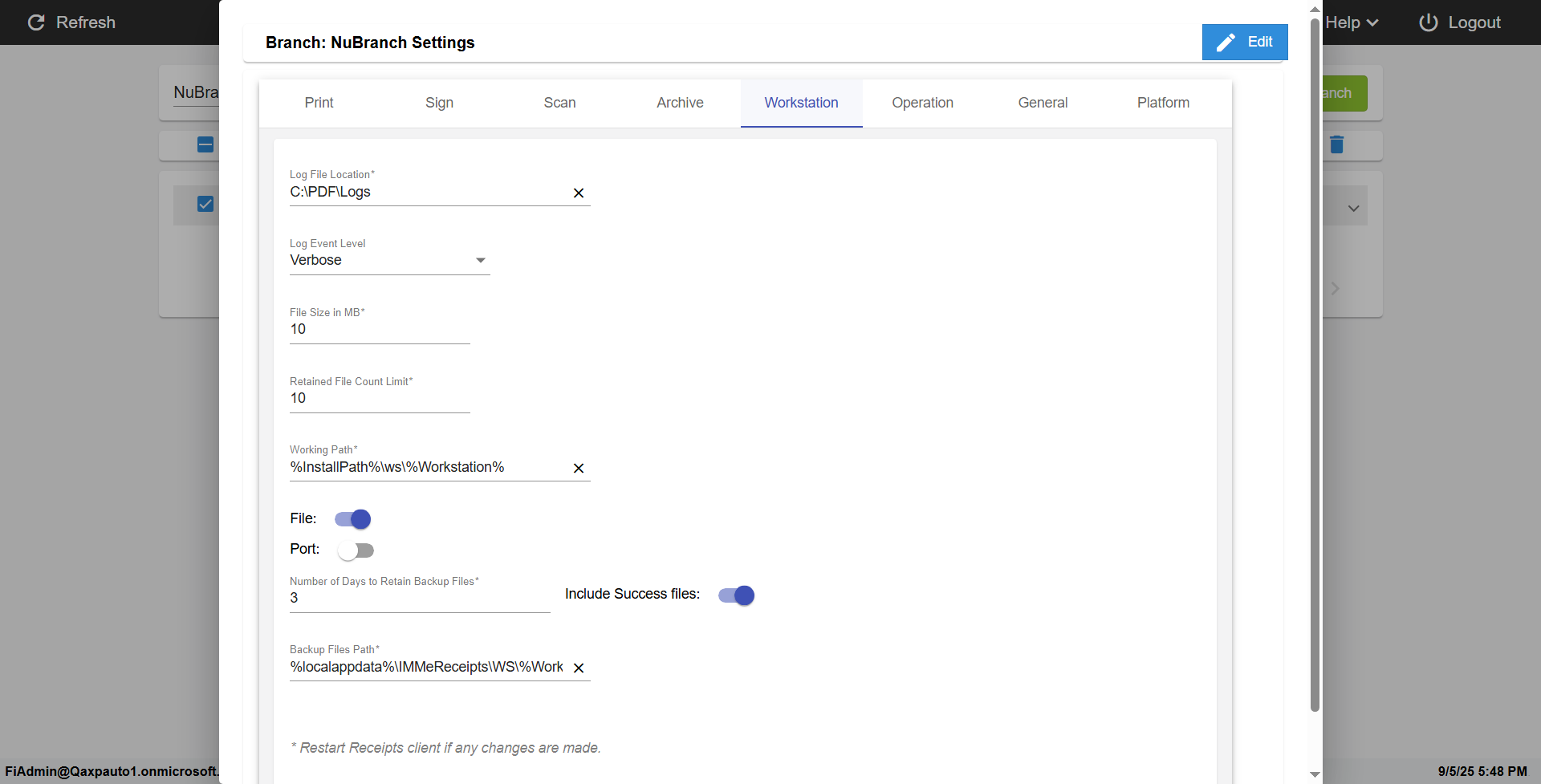Click the File Size in MB field
Image resolution: width=1541 pixels, height=784 pixels.
pos(379,330)
